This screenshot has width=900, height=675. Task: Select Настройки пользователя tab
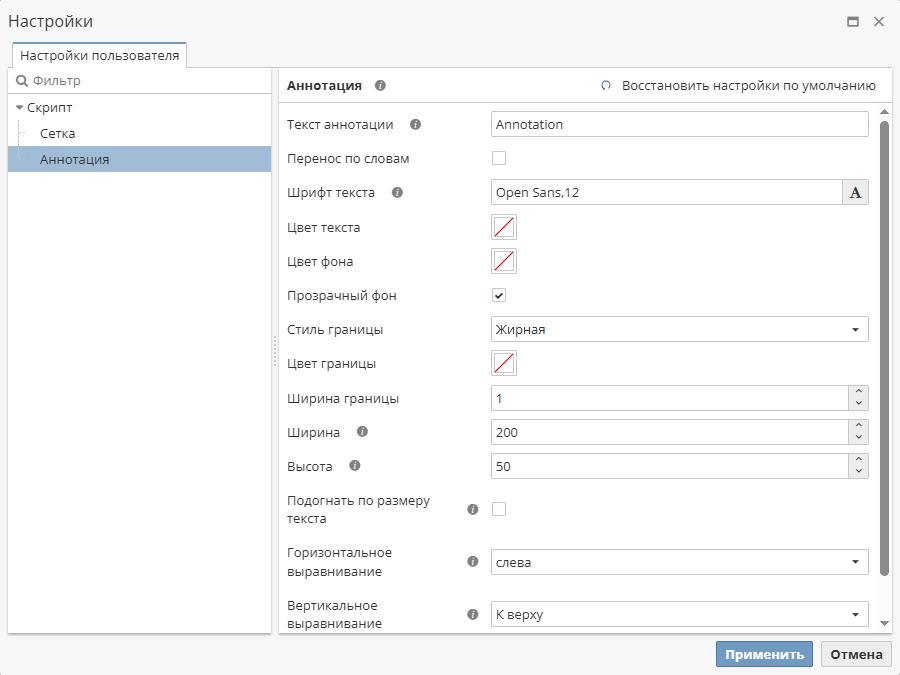click(100, 56)
